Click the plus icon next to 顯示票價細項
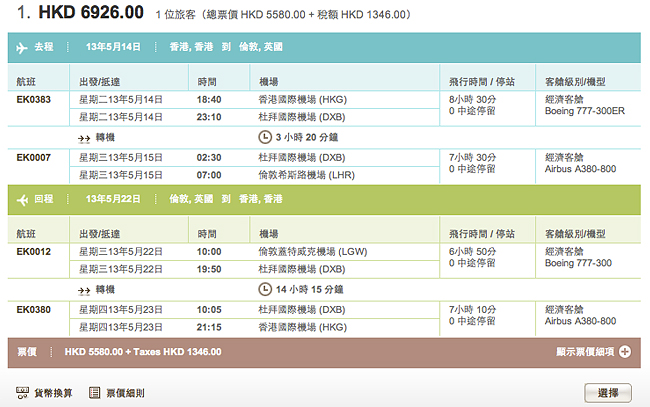 (x=625, y=352)
